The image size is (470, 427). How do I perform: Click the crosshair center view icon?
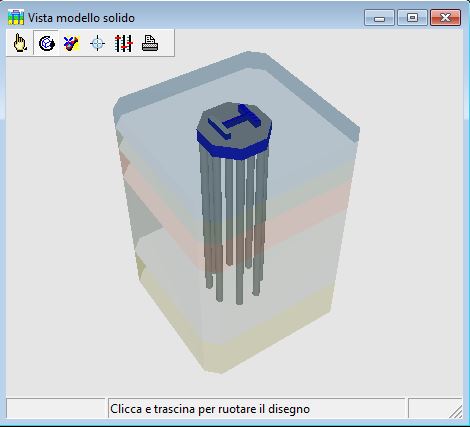pyautogui.click(x=97, y=43)
